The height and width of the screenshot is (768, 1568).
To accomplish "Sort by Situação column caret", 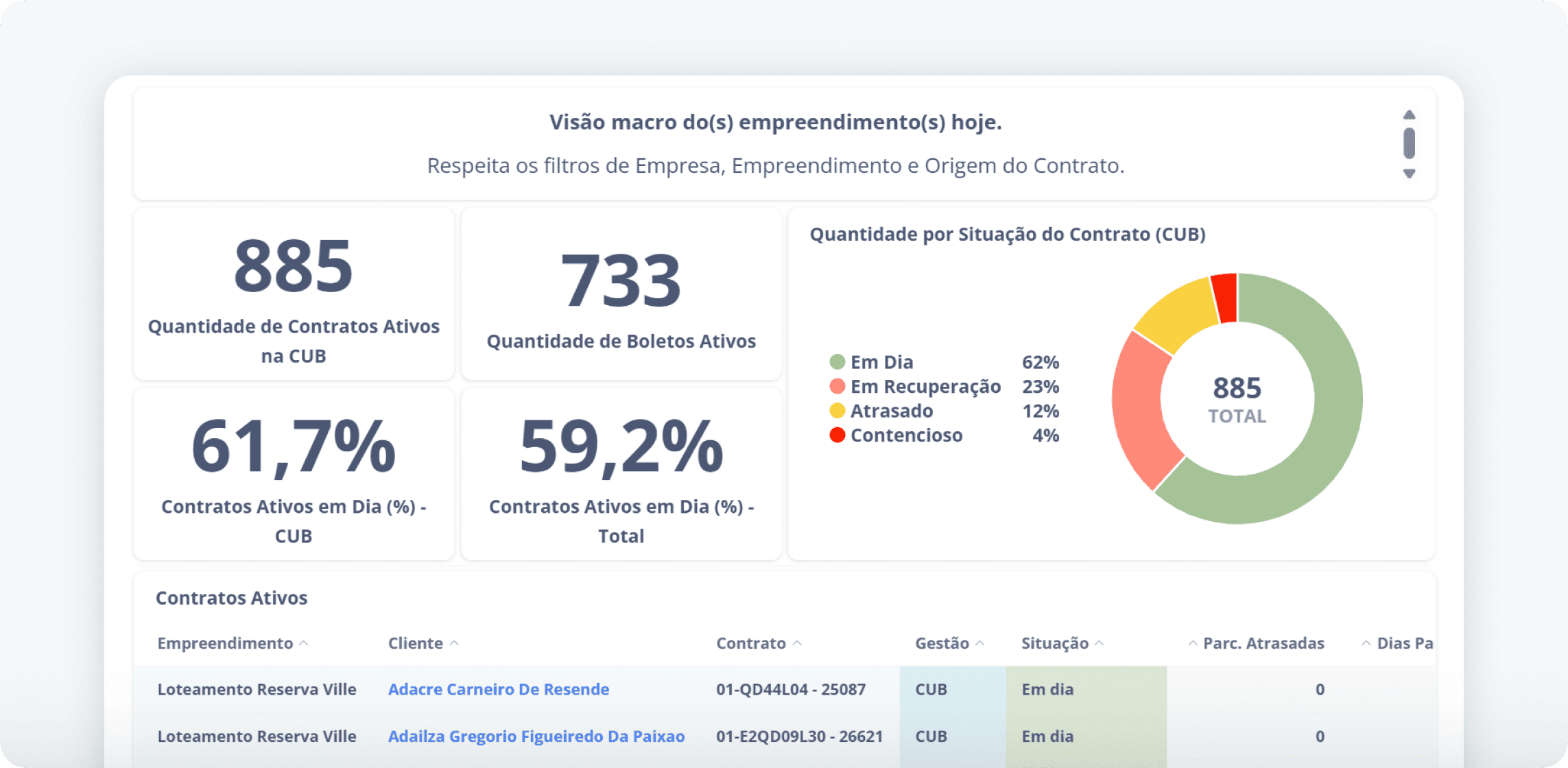I will click(1099, 643).
